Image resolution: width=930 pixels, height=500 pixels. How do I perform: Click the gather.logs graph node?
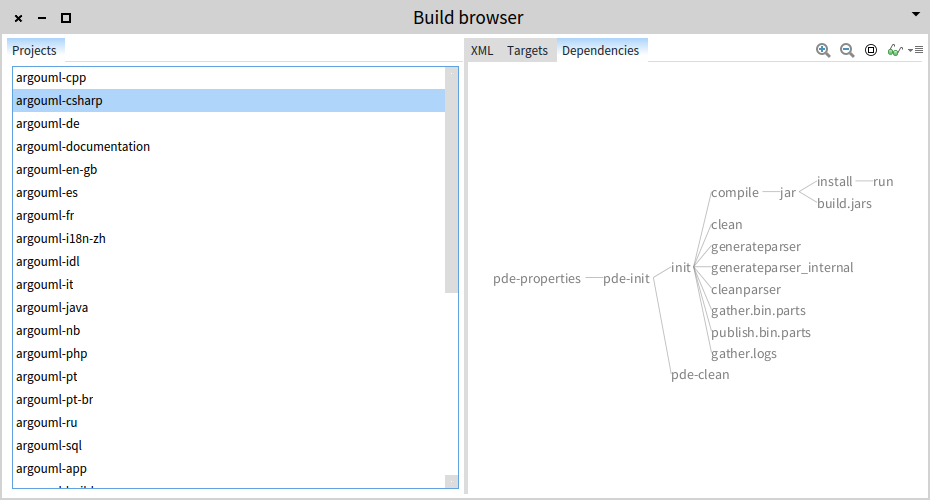[744, 354]
